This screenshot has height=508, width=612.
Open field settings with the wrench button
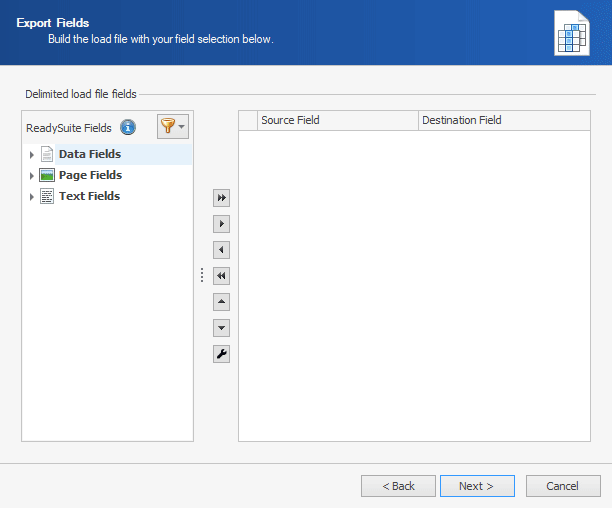[x=221, y=354]
